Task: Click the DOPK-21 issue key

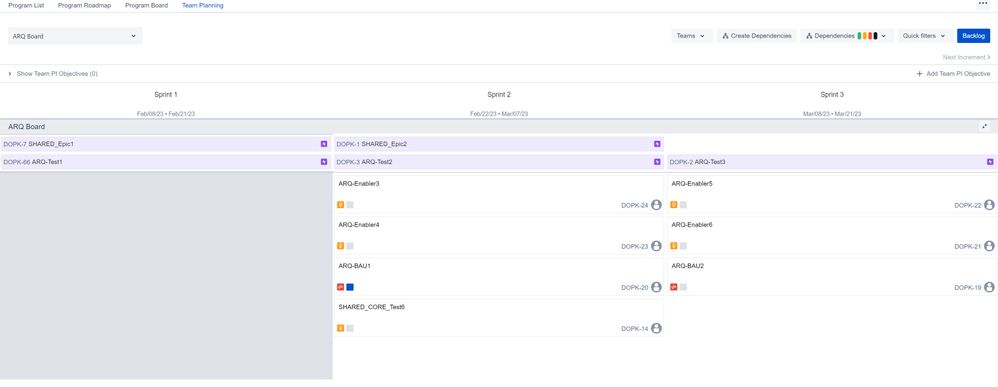Action: point(967,246)
